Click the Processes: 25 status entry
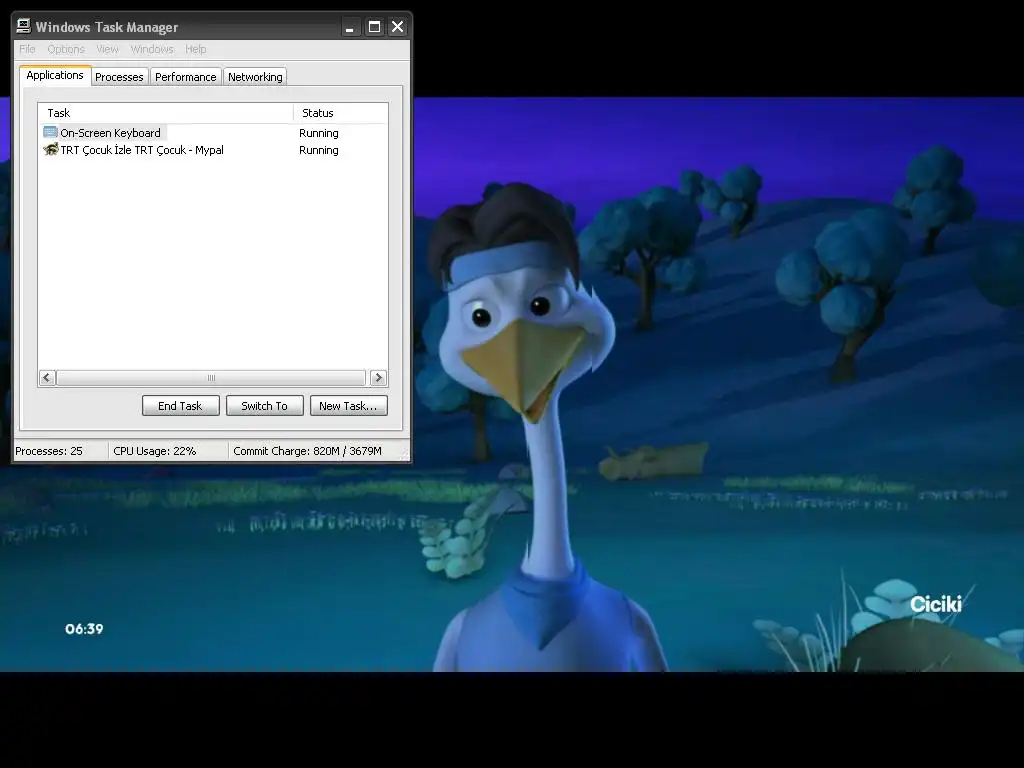The image size is (1024, 768). click(49, 451)
